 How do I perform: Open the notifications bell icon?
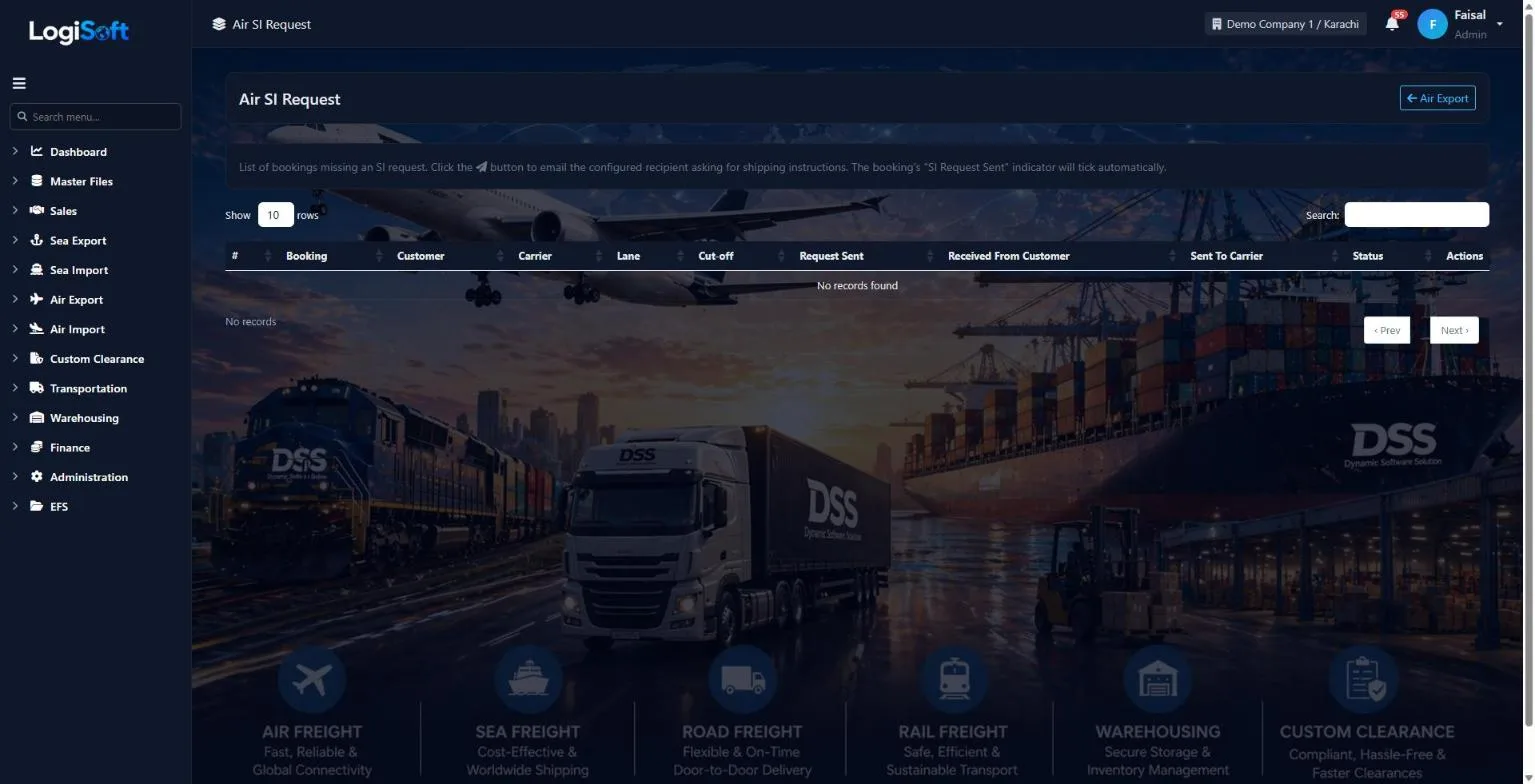[x=1392, y=23]
